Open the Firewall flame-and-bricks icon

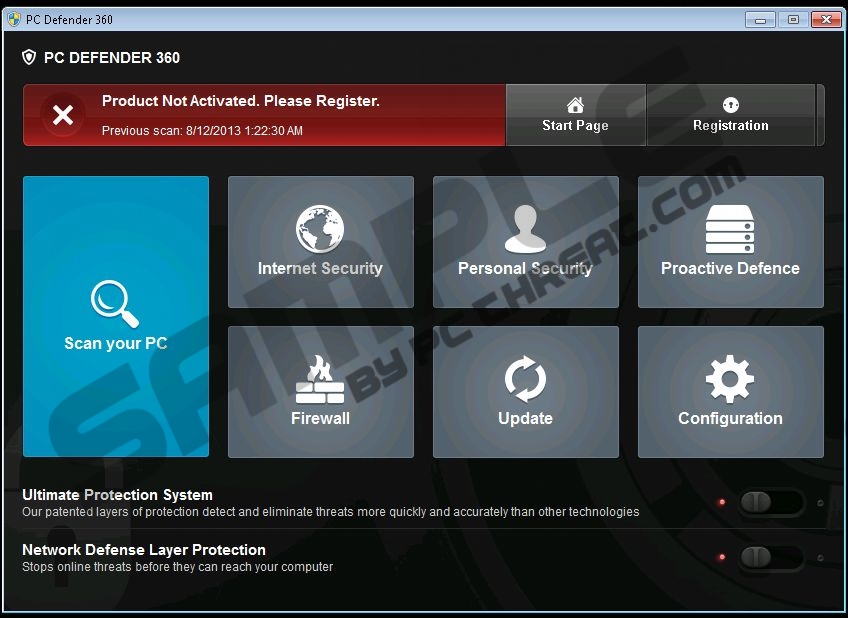coord(320,379)
